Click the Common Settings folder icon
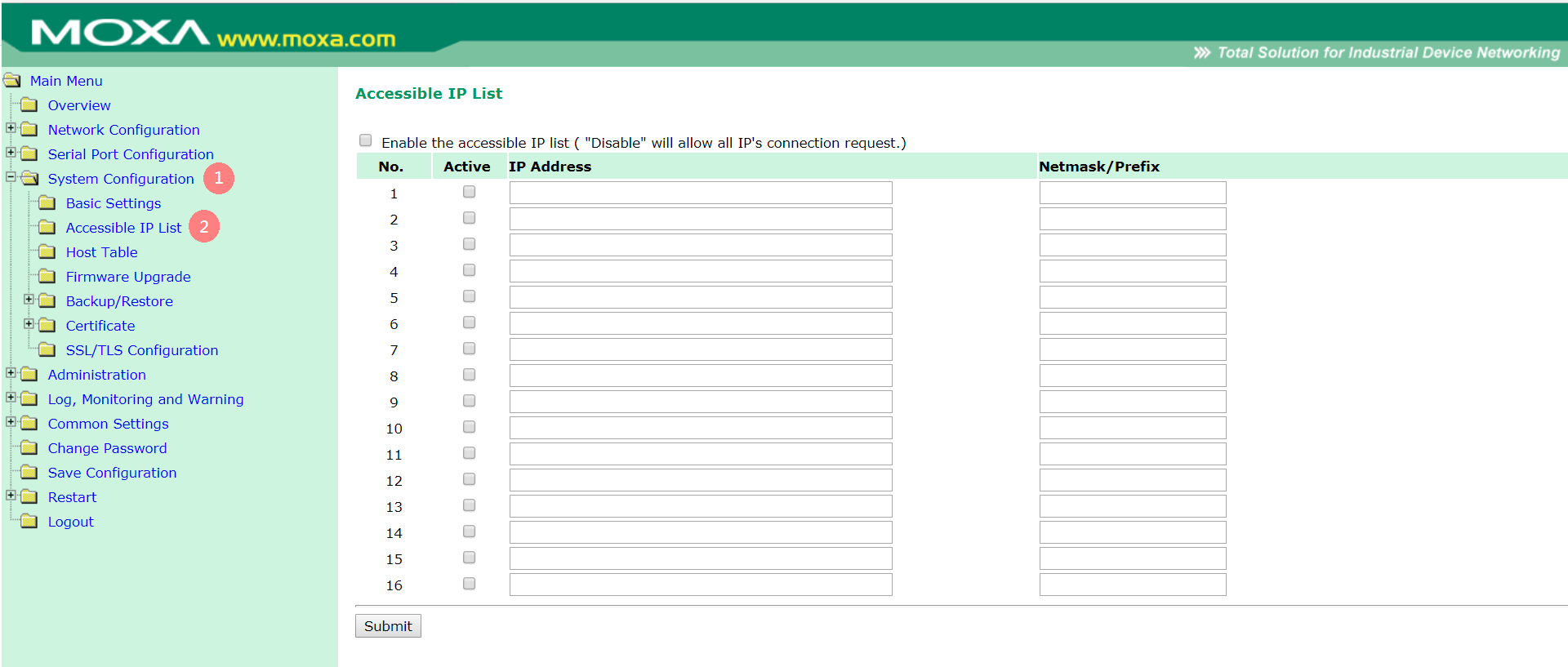 click(x=29, y=423)
